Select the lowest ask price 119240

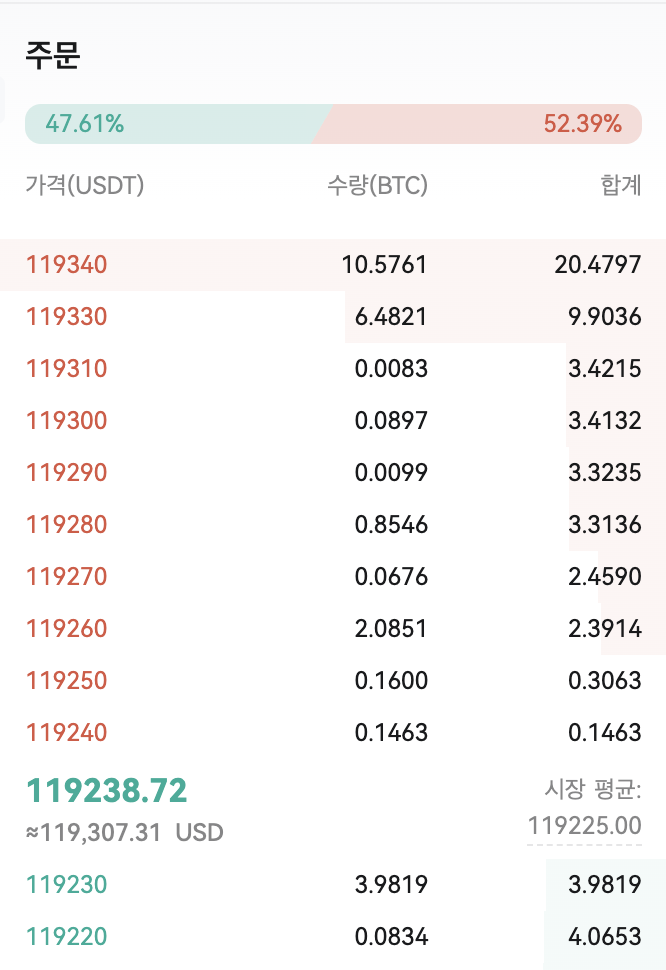pyautogui.click(x=67, y=732)
